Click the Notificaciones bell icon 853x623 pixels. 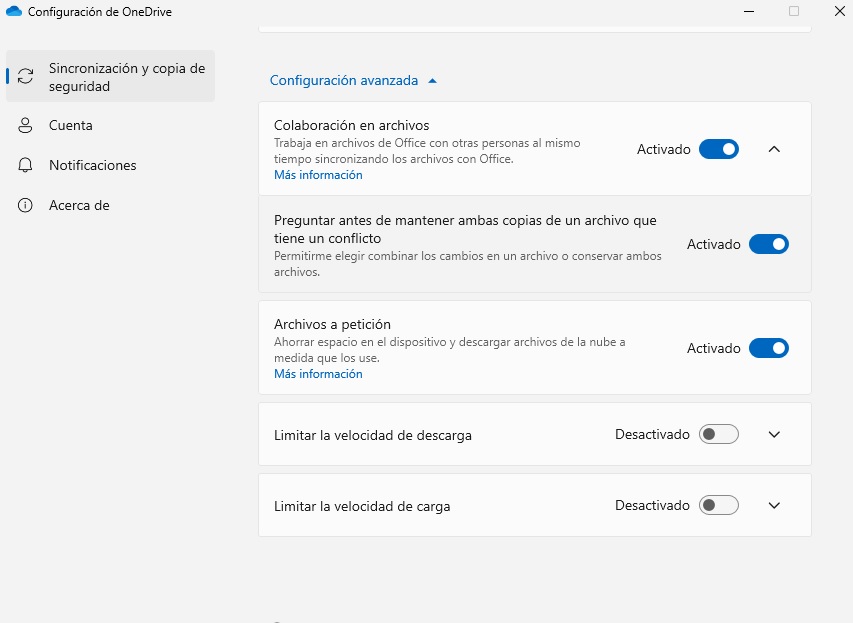tap(25, 165)
